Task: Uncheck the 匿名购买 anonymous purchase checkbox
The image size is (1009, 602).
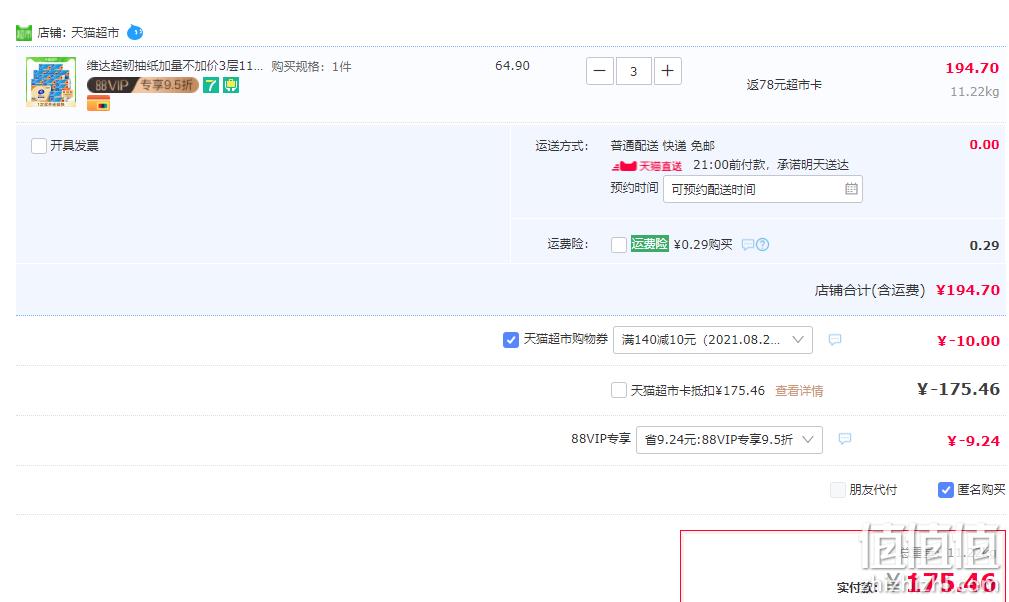Action: pos(945,489)
